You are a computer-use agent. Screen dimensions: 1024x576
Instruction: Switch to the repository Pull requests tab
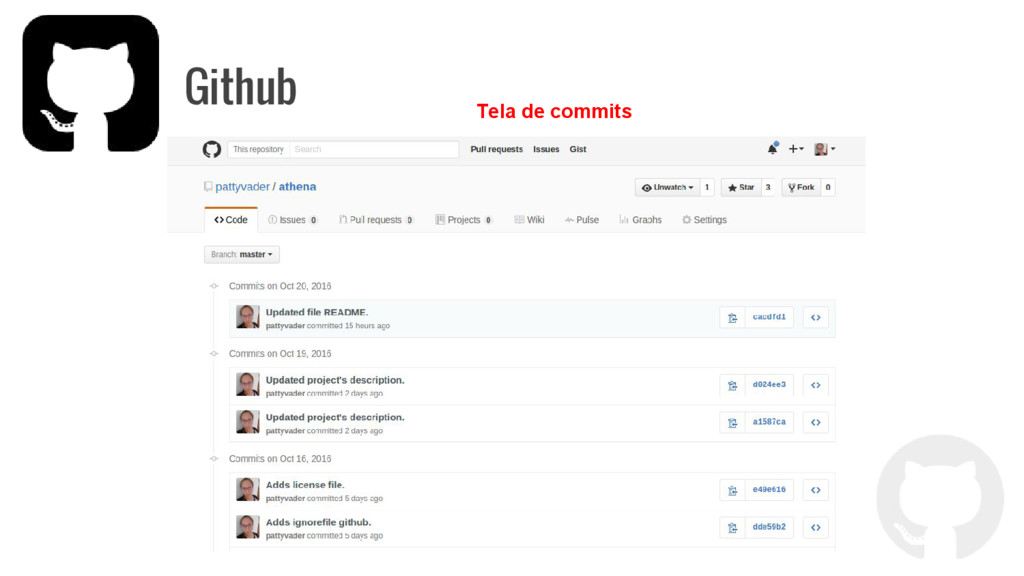tap(376, 220)
